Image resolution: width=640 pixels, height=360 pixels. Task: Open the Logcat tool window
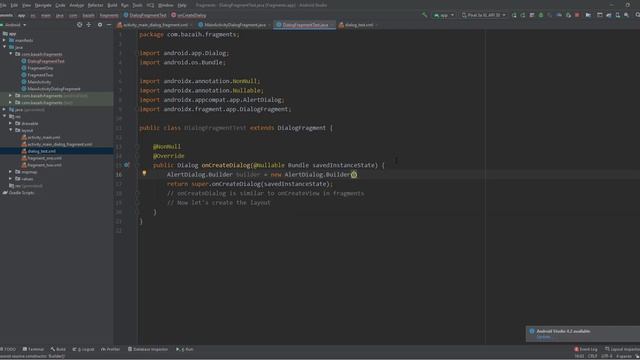coord(83,349)
